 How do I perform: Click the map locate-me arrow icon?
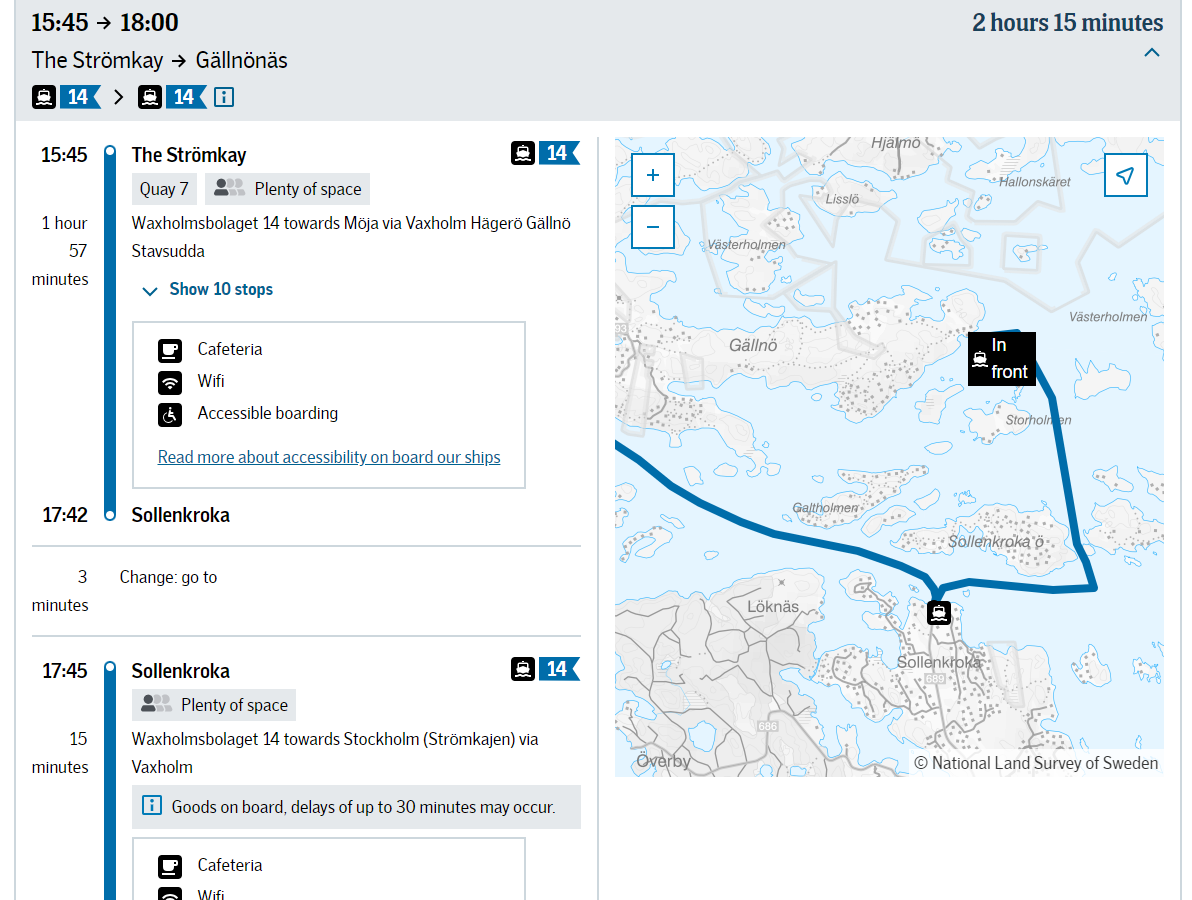tap(1125, 176)
